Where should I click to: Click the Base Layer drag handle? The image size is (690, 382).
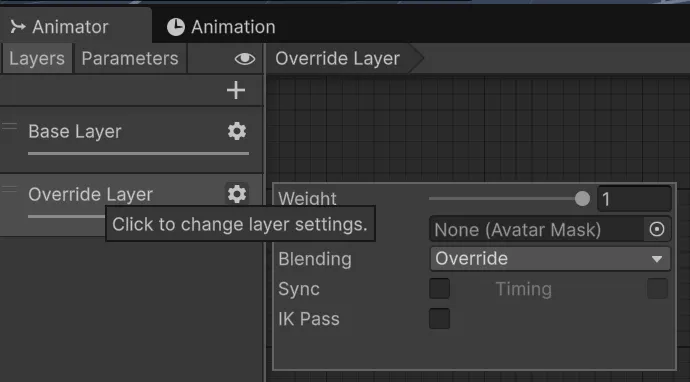(x=9, y=126)
